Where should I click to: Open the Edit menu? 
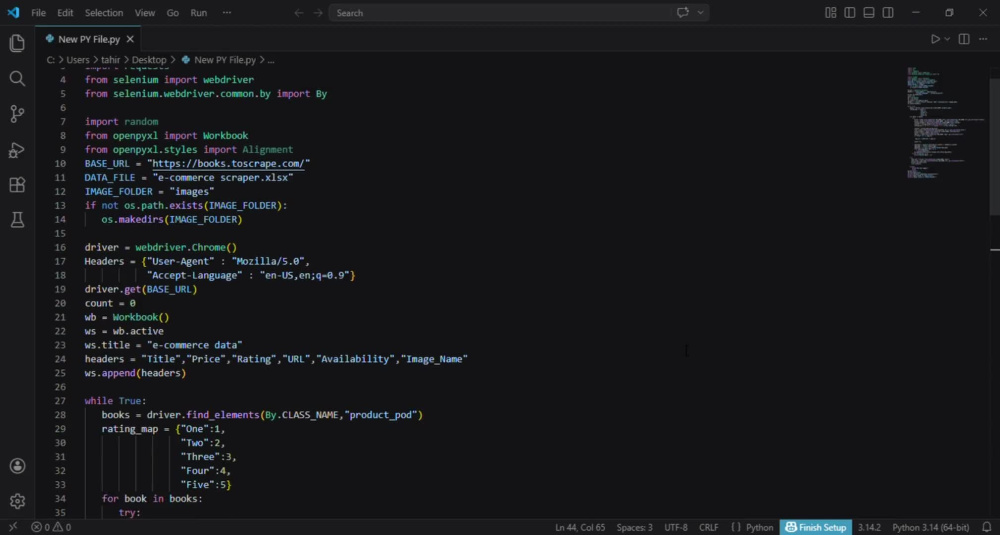click(x=65, y=13)
